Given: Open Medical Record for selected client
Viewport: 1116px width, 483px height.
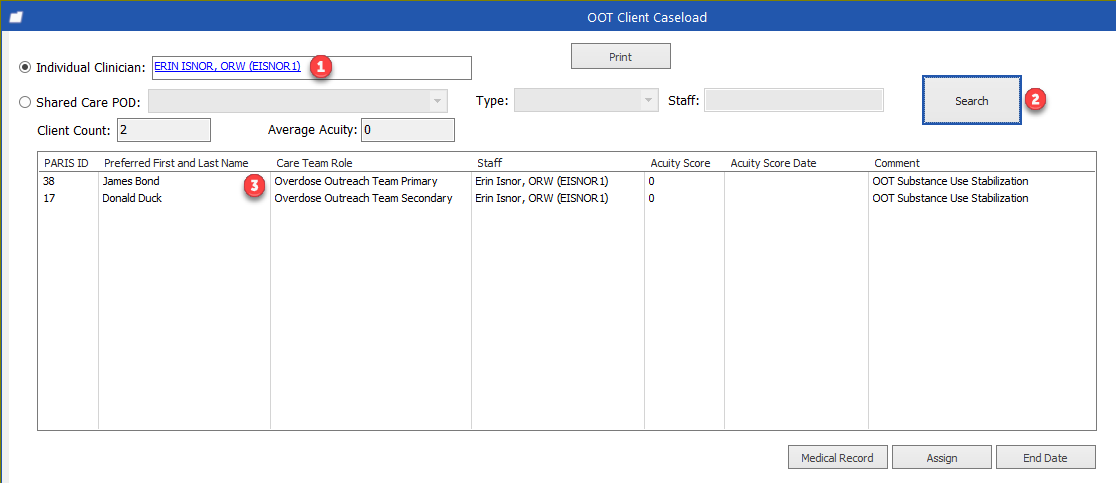Looking at the screenshot, I should [837, 458].
